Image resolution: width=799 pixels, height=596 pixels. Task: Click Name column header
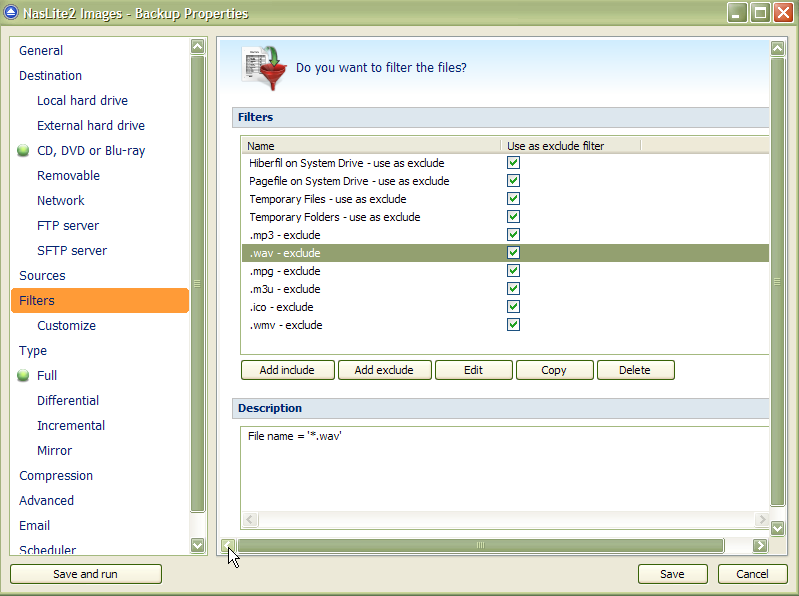(371, 146)
